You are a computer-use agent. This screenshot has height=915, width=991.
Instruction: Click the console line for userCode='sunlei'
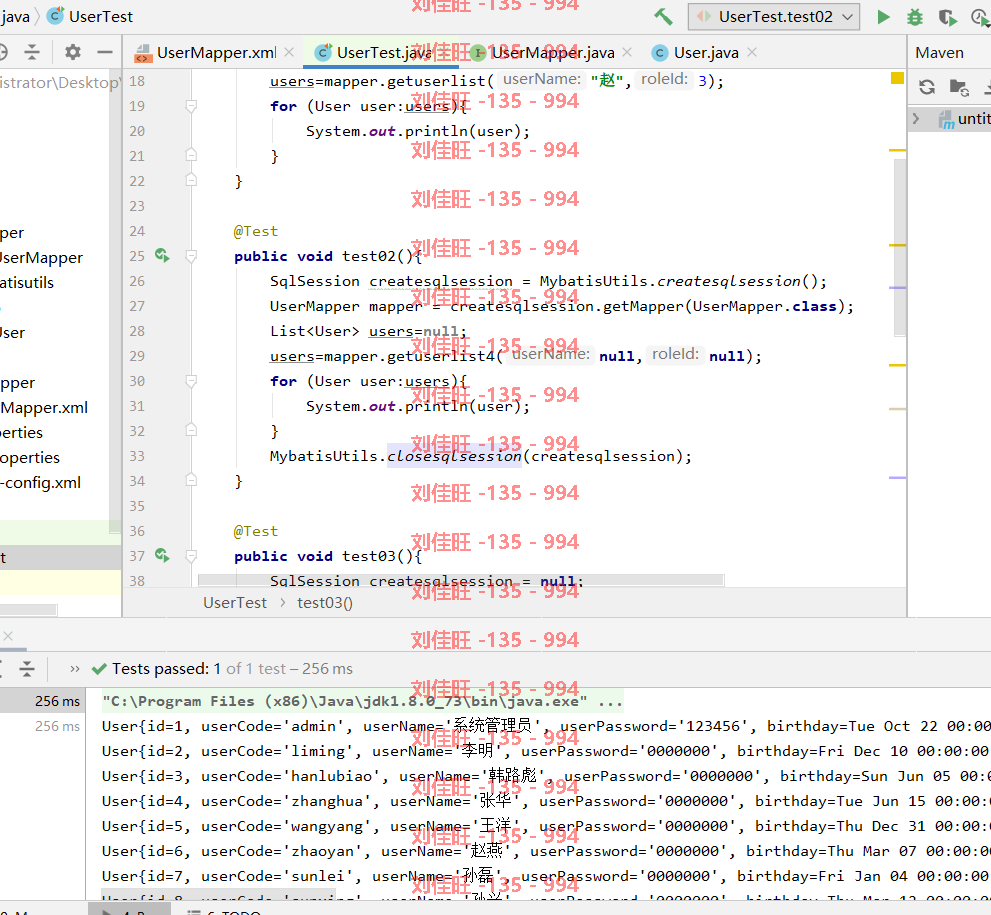pos(546,876)
